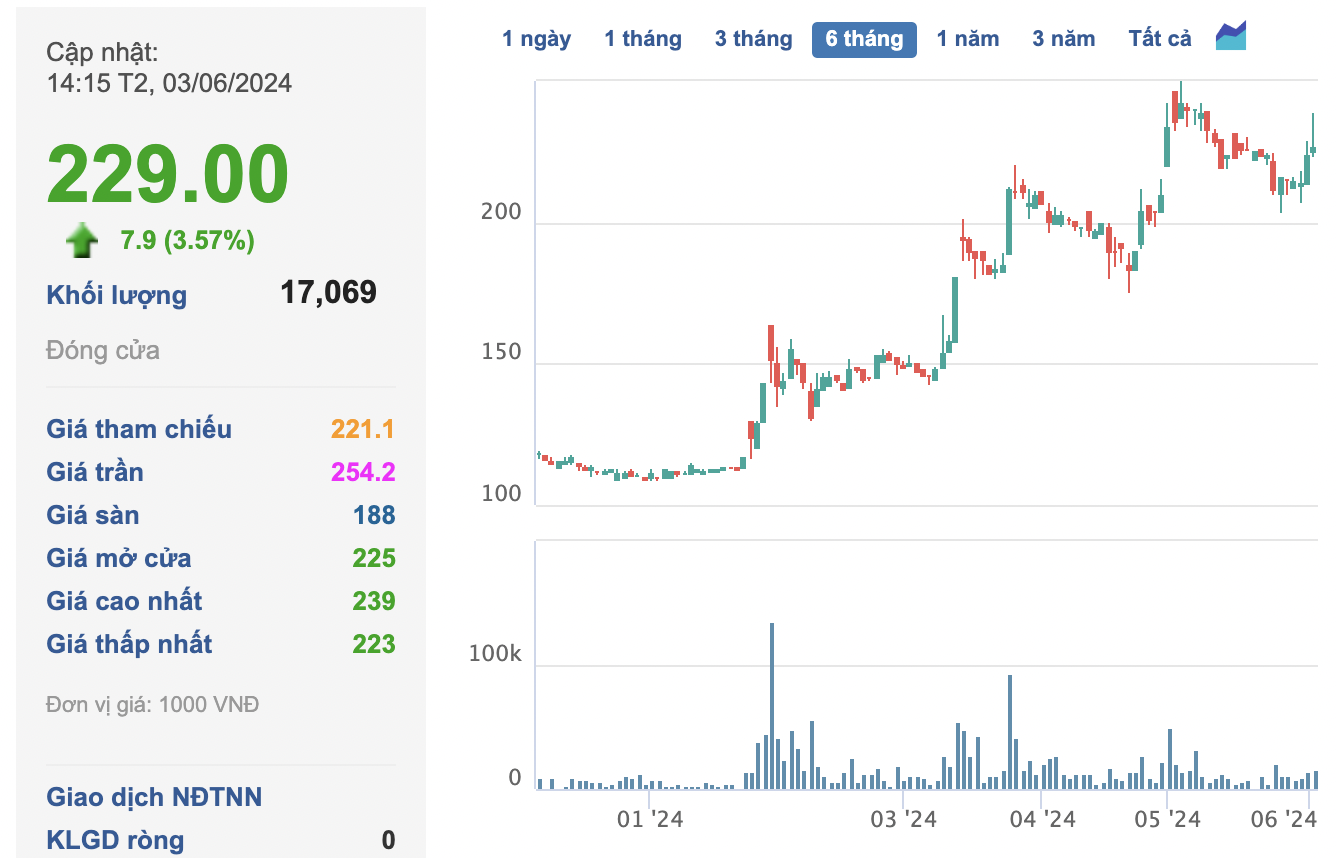Select the '3 tháng' time range tab
Screen dimensions: 1336x858
pyautogui.click(x=753, y=39)
